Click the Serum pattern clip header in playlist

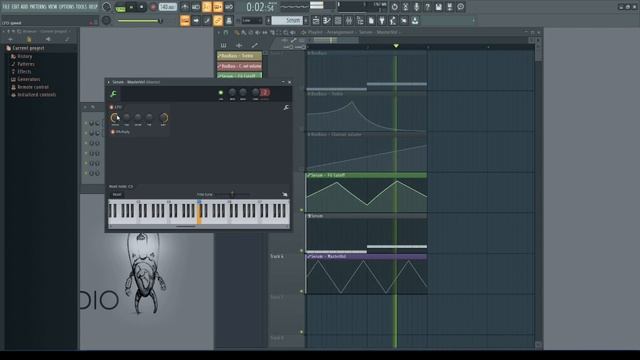coord(367,216)
